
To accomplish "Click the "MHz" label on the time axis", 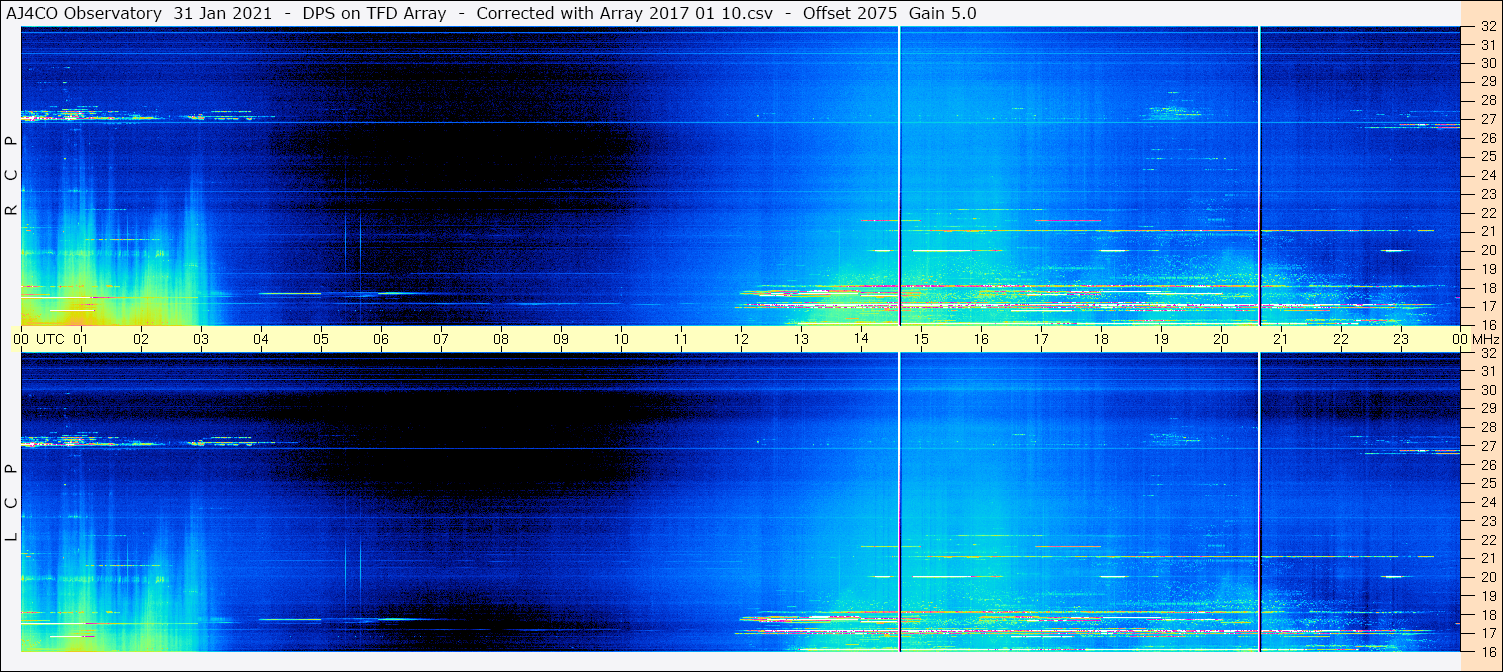I will [x=1486, y=339].
